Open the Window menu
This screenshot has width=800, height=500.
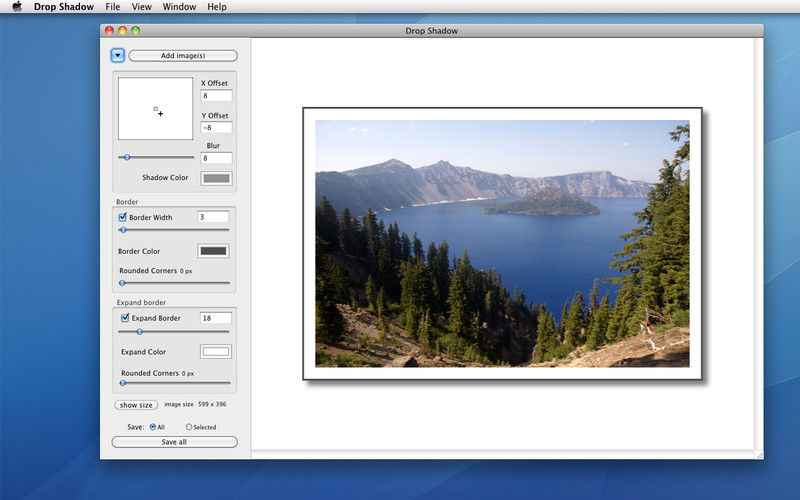(x=179, y=6)
